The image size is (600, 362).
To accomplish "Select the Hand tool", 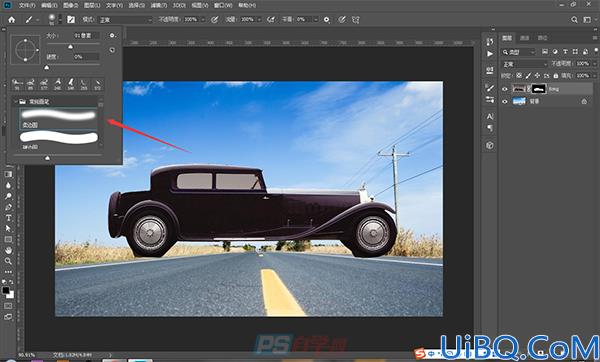I will point(8,250).
